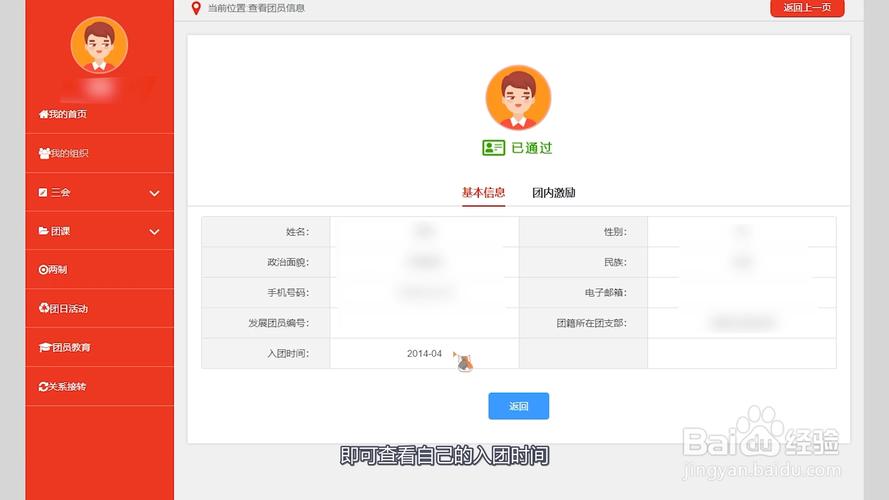Screen dimensions: 889x500
Task: Click the red 返回上一页 button
Action: [807, 8]
